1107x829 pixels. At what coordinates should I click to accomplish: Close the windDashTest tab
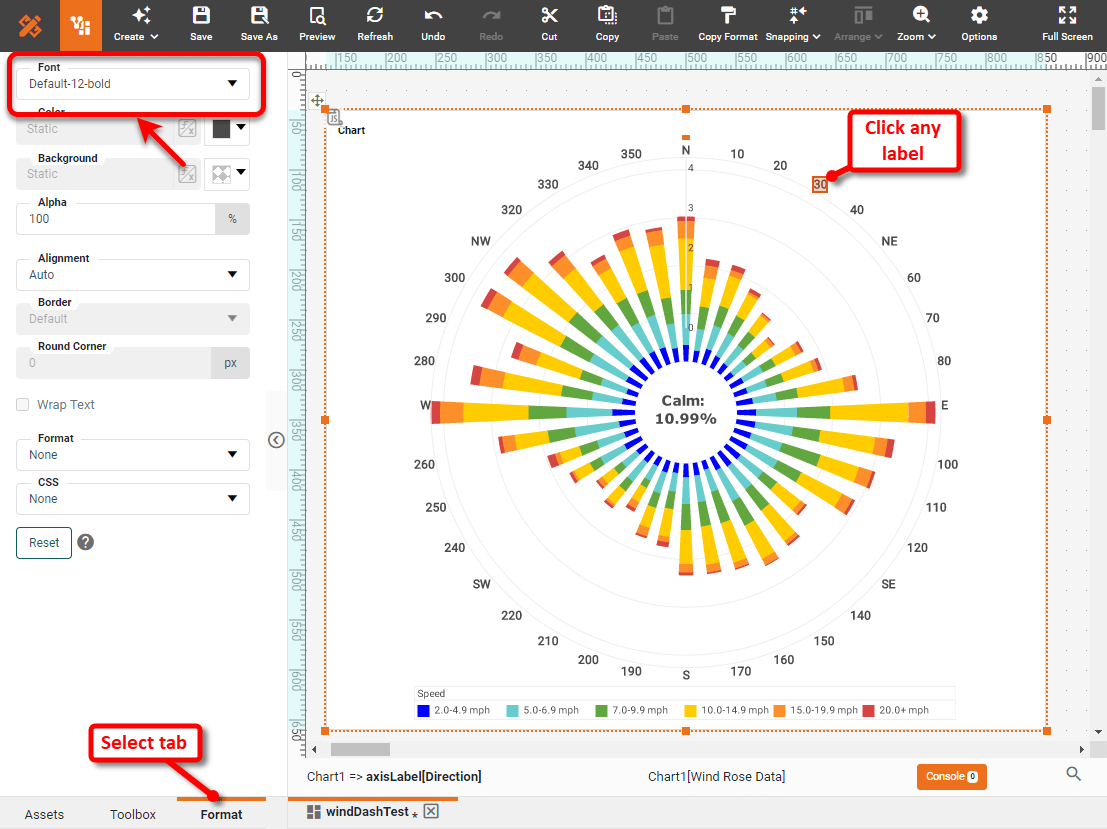(x=431, y=811)
